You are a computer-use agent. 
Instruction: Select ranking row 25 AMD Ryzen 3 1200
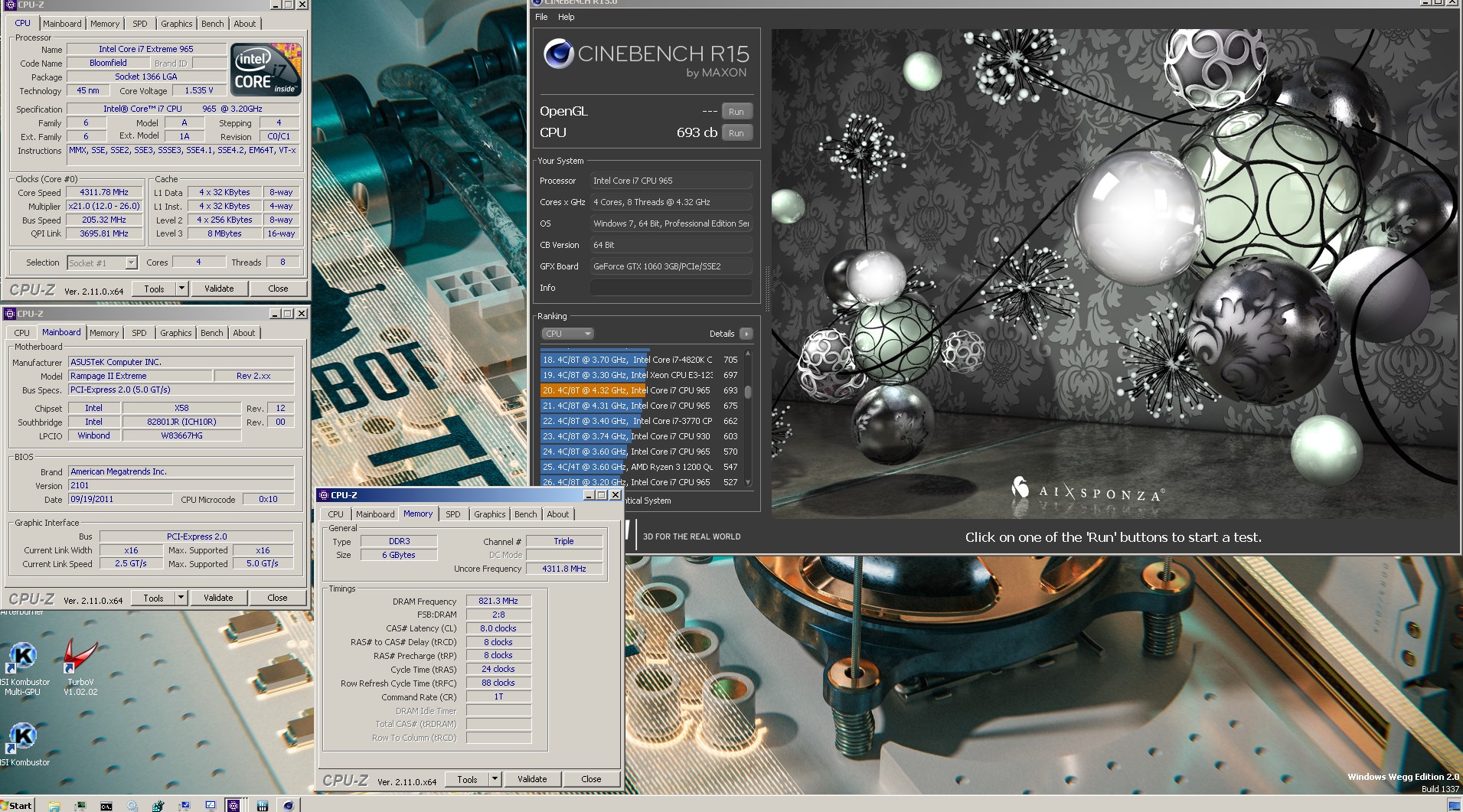point(641,467)
